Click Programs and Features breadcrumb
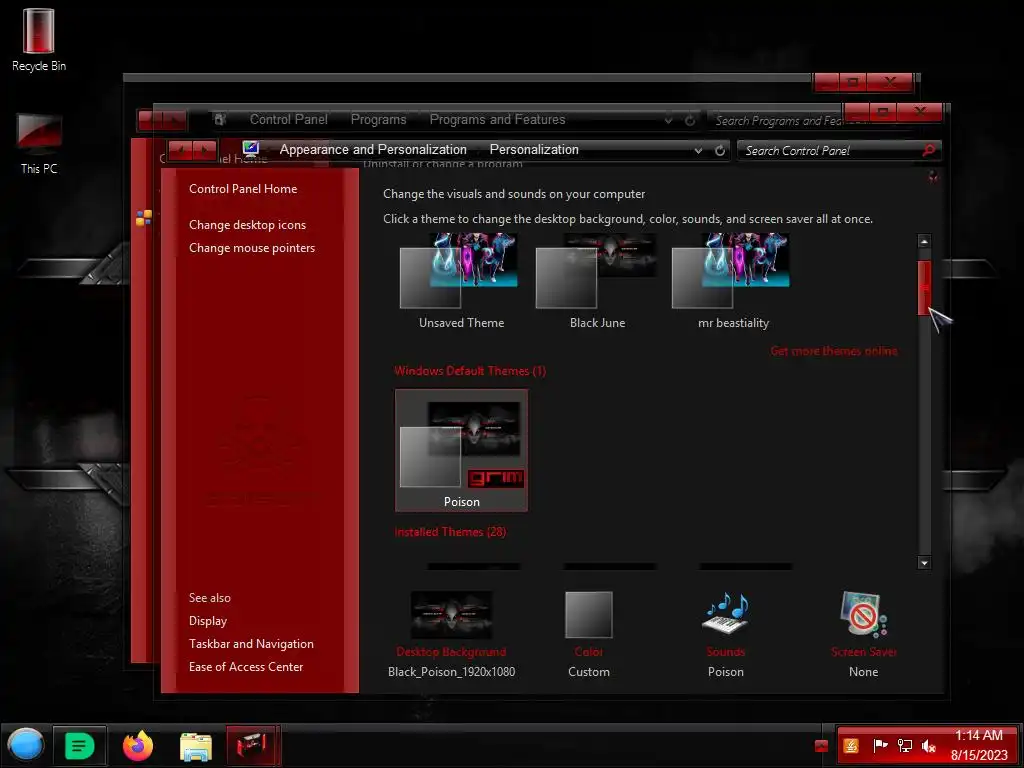The width and height of the screenshot is (1024, 768). (497, 120)
